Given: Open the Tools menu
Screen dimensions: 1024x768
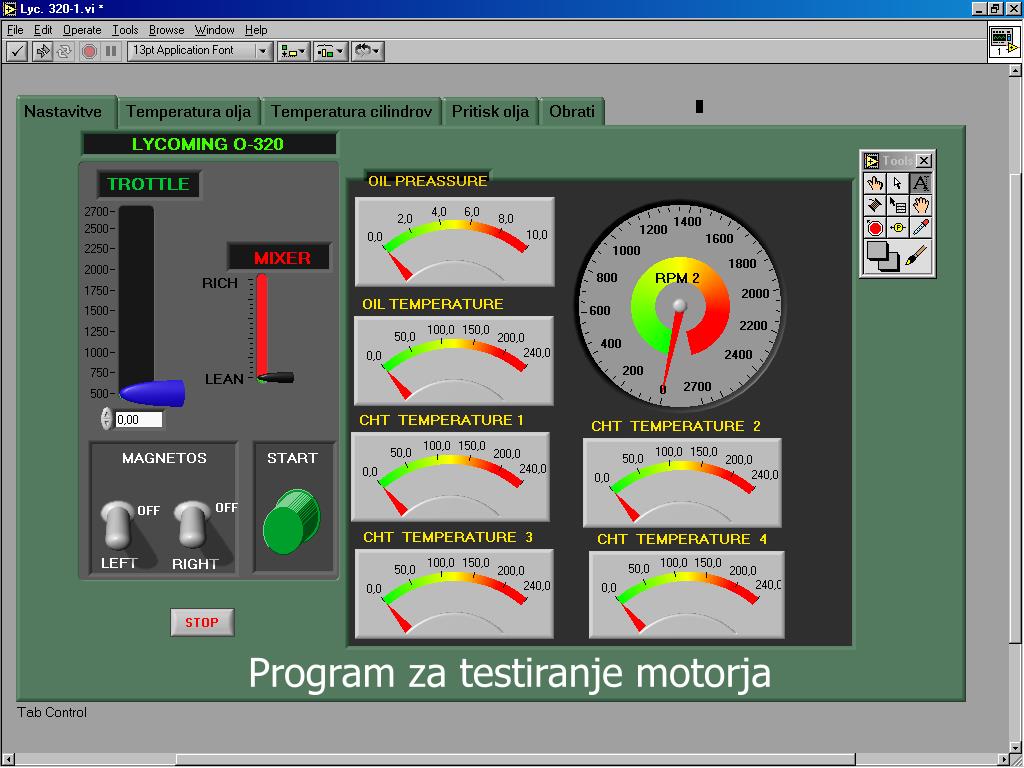Looking at the screenshot, I should [x=125, y=30].
